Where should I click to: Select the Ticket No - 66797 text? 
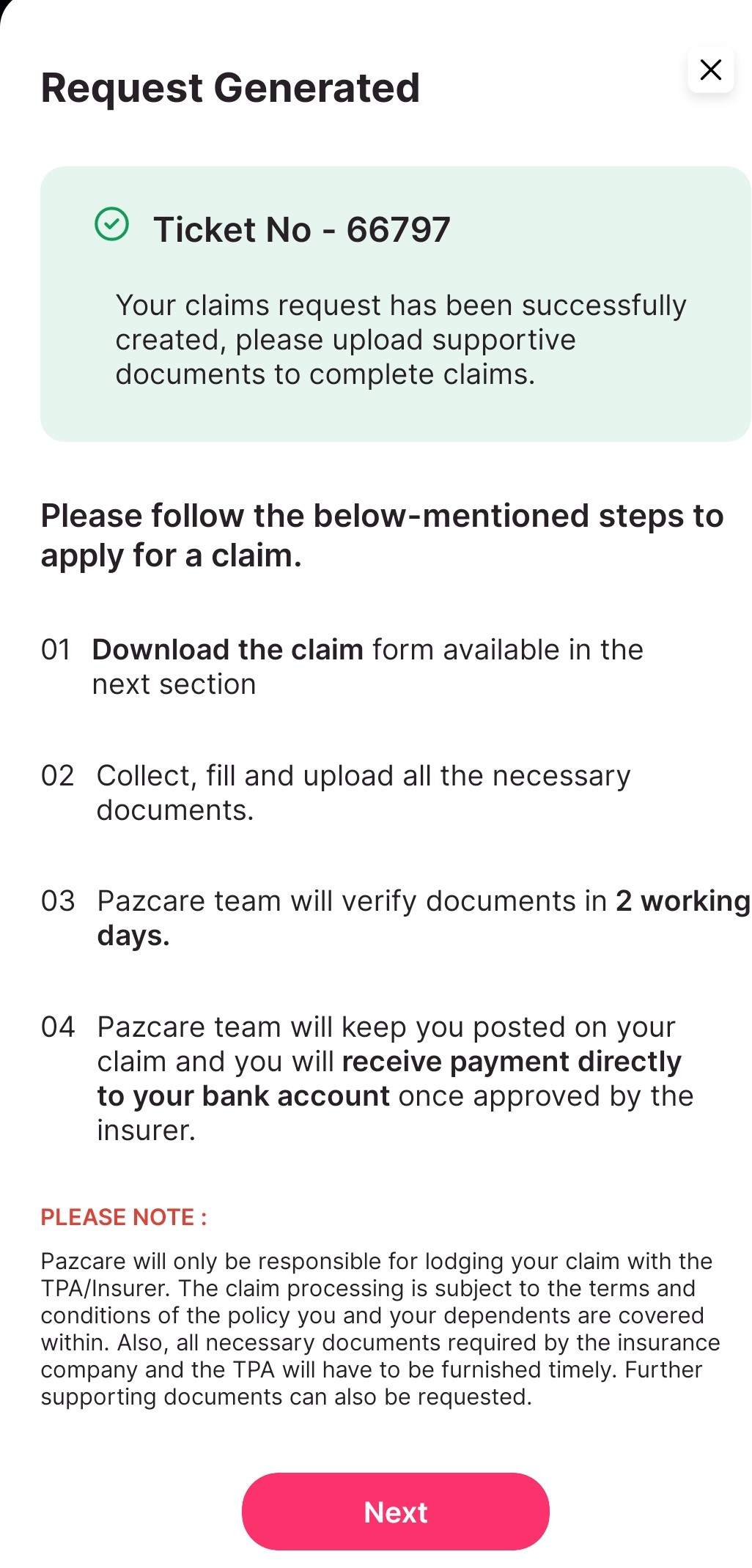point(301,229)
